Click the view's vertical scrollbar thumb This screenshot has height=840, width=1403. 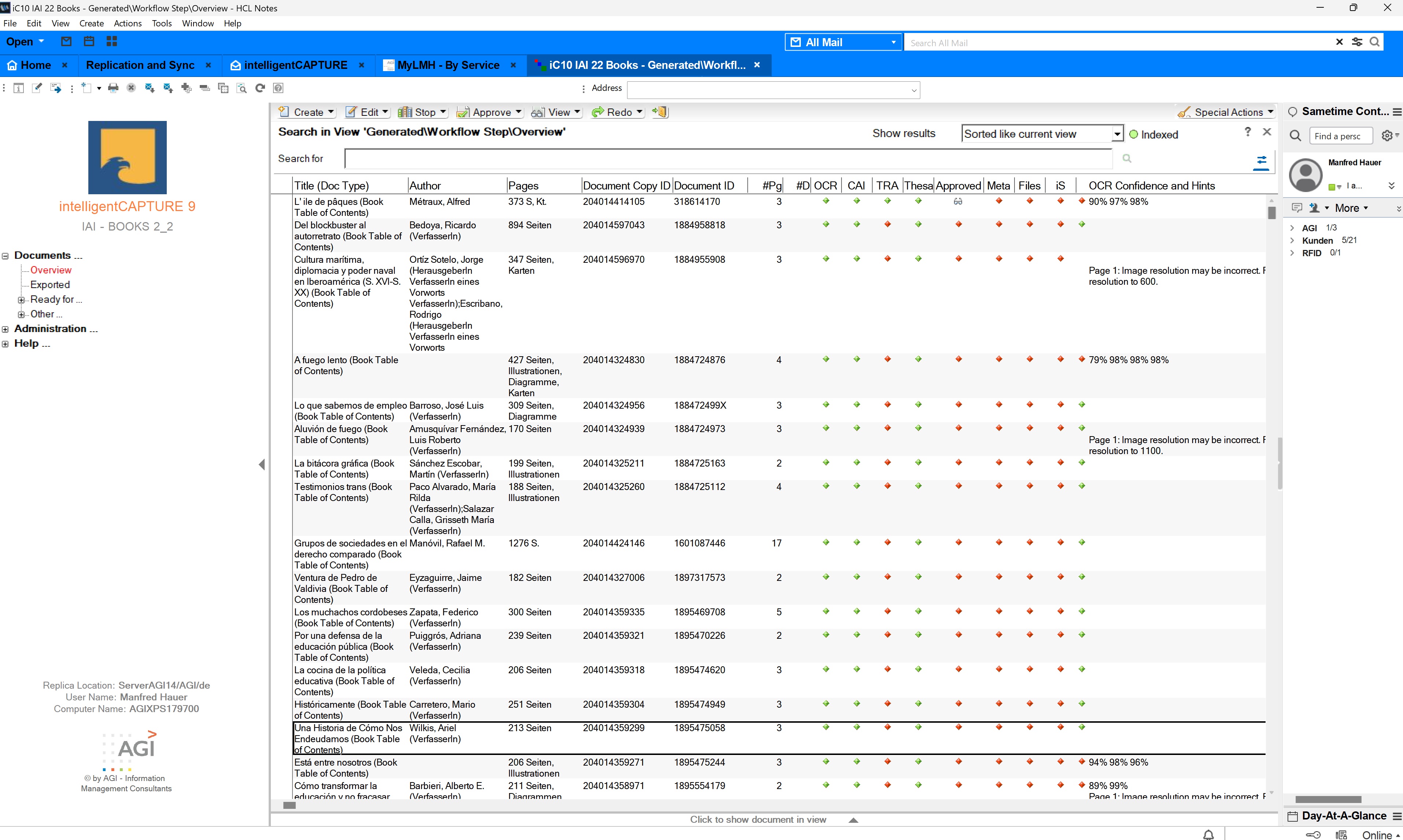point(1272,213)
